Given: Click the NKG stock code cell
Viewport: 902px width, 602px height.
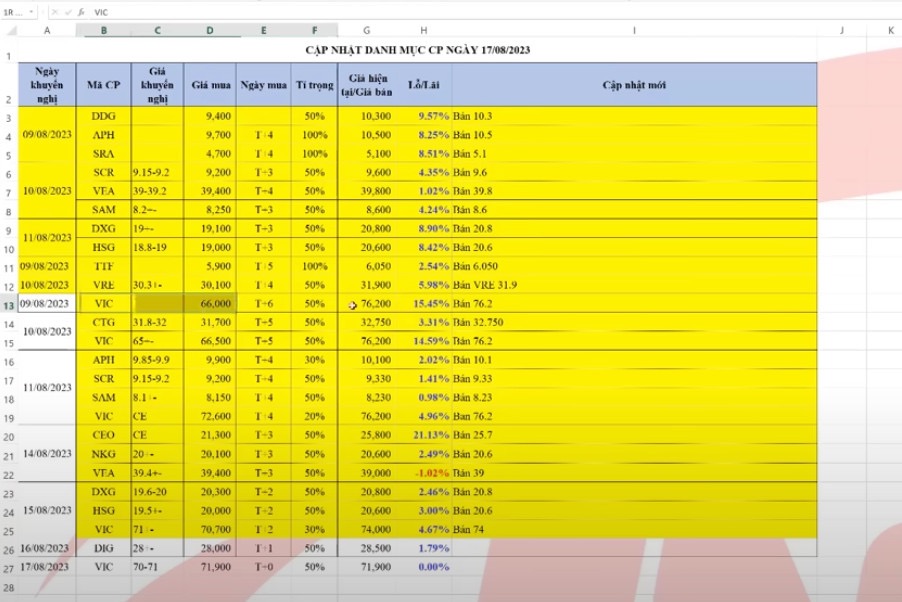Looking at the screenshot, I should click(104, 454).
